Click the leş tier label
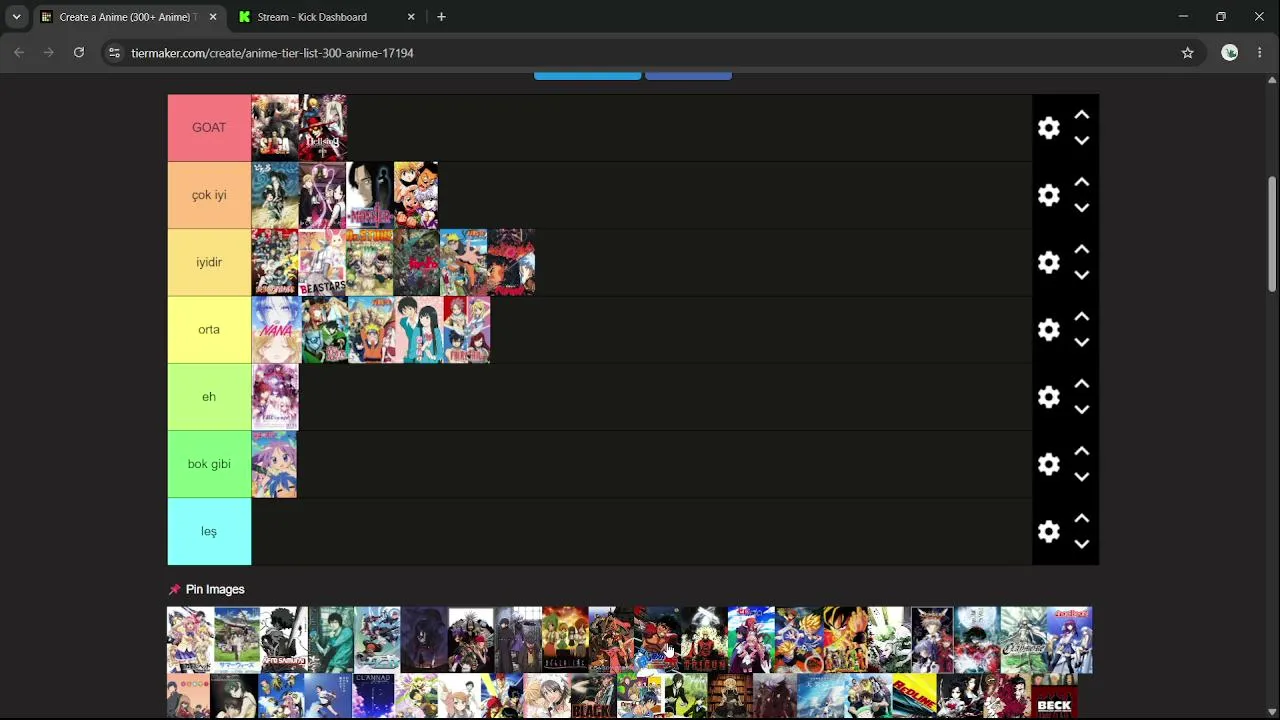The width and height of the screenshot is (1280, 720). coord(209,531)
